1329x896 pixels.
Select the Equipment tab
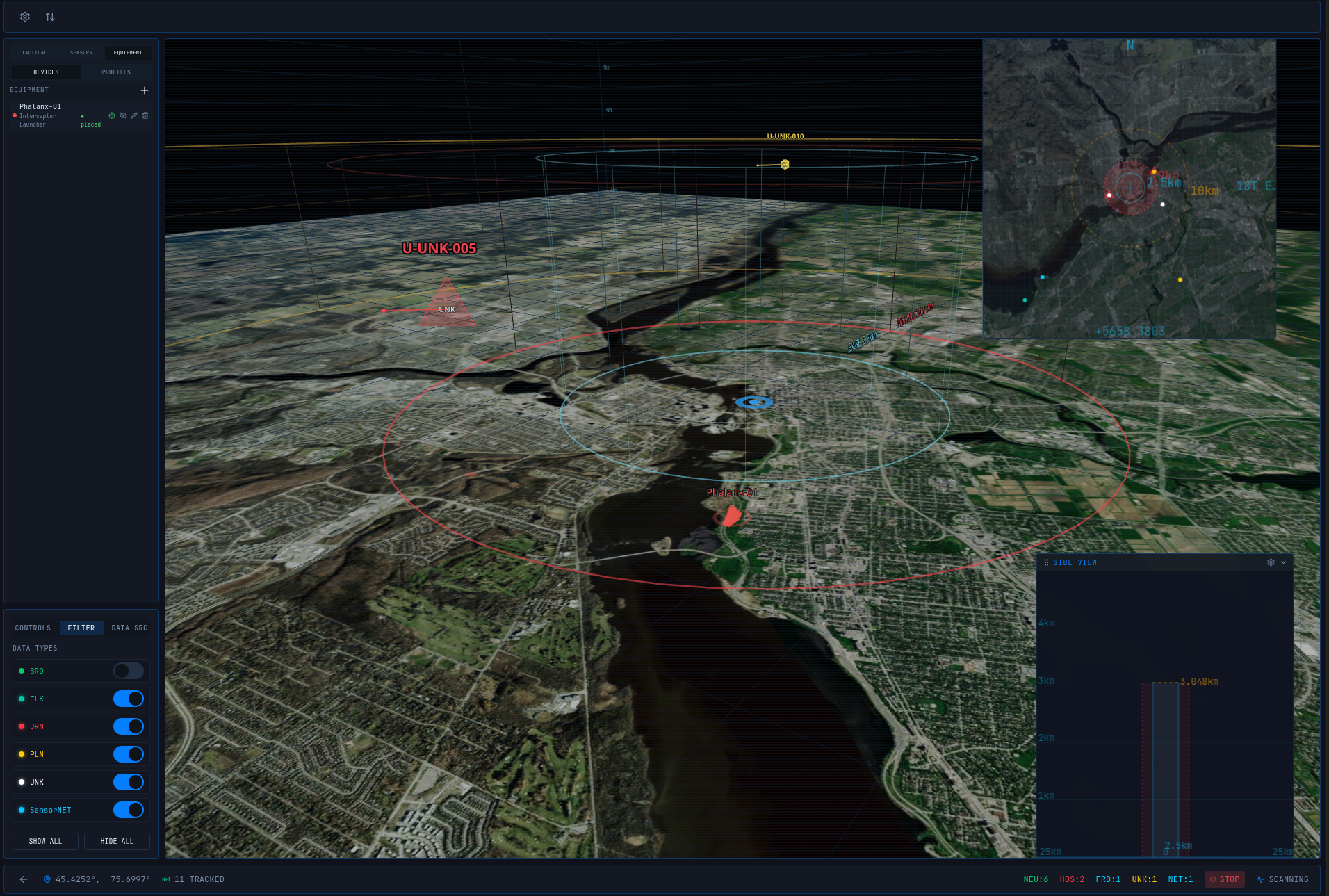[128, 53]
